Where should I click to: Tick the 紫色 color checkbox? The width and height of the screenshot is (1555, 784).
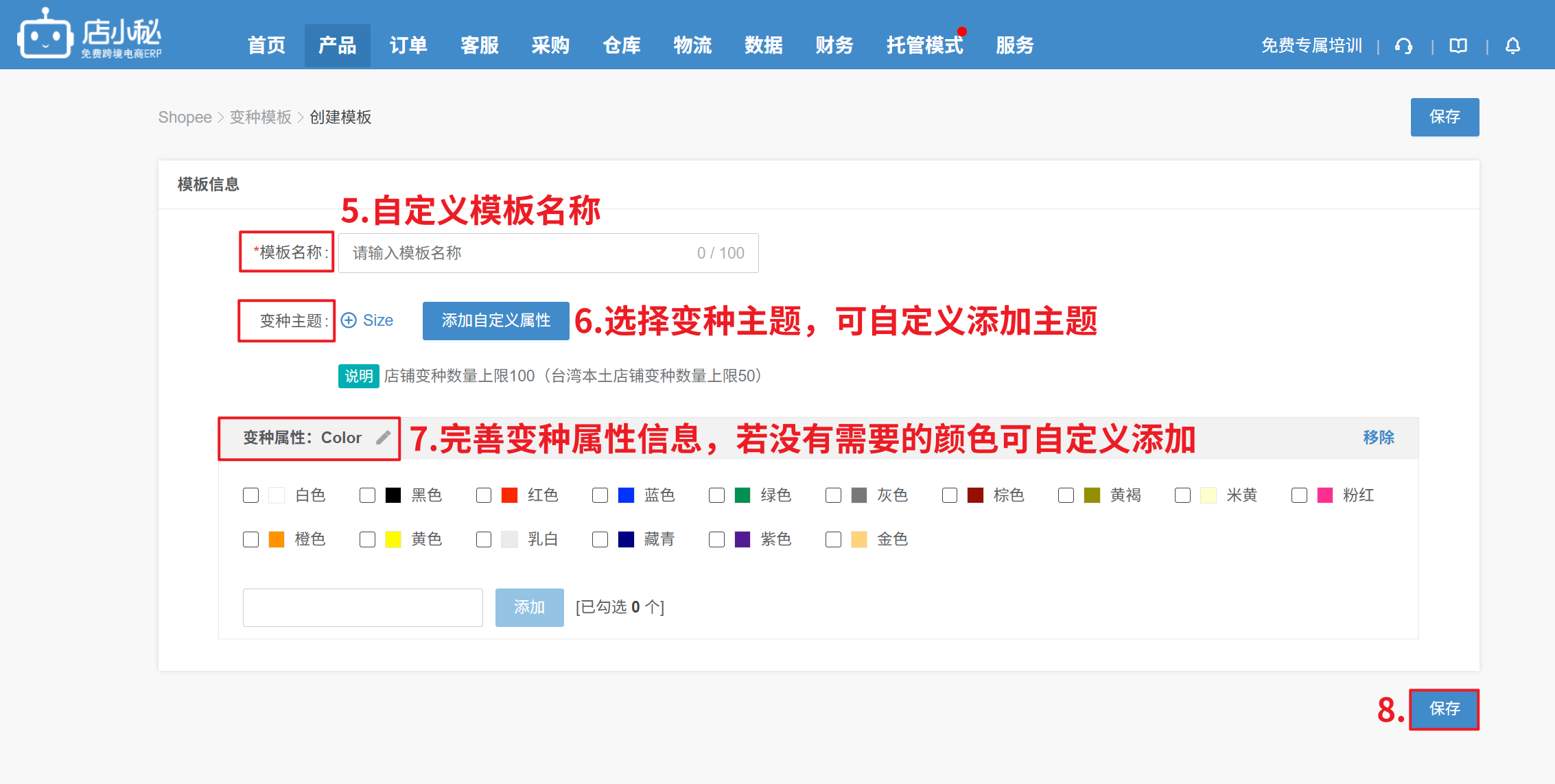(x=716, y=539)
